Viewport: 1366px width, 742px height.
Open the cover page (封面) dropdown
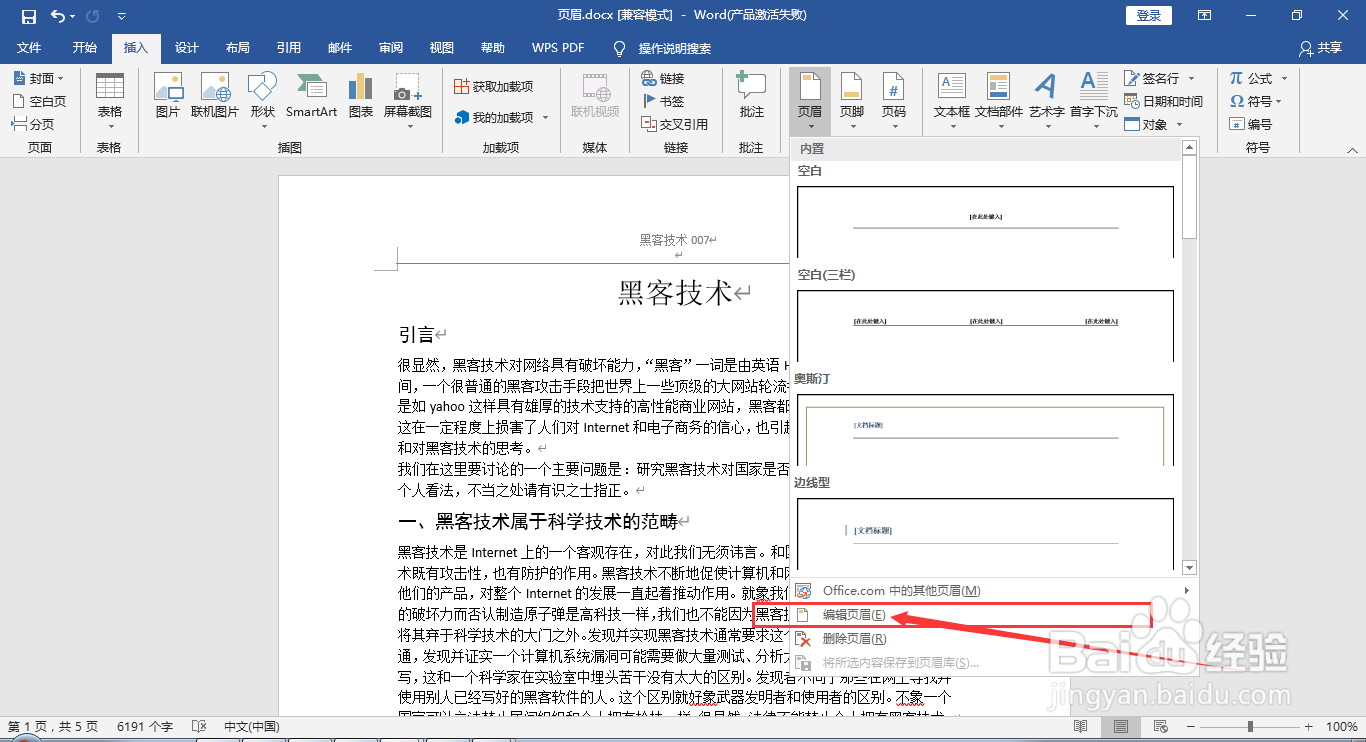[x=38, y=78]
